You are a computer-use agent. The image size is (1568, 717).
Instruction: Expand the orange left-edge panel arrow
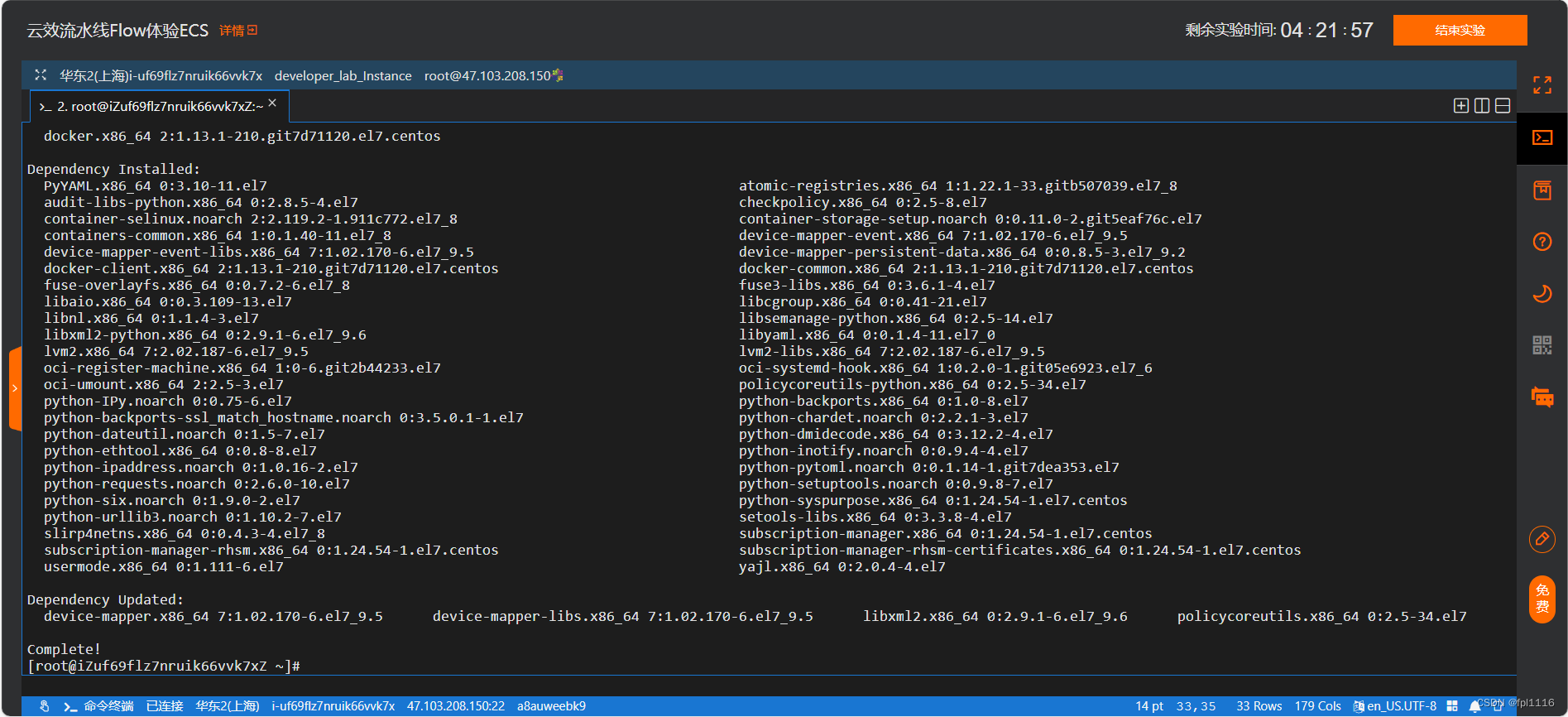click(15, 388)
